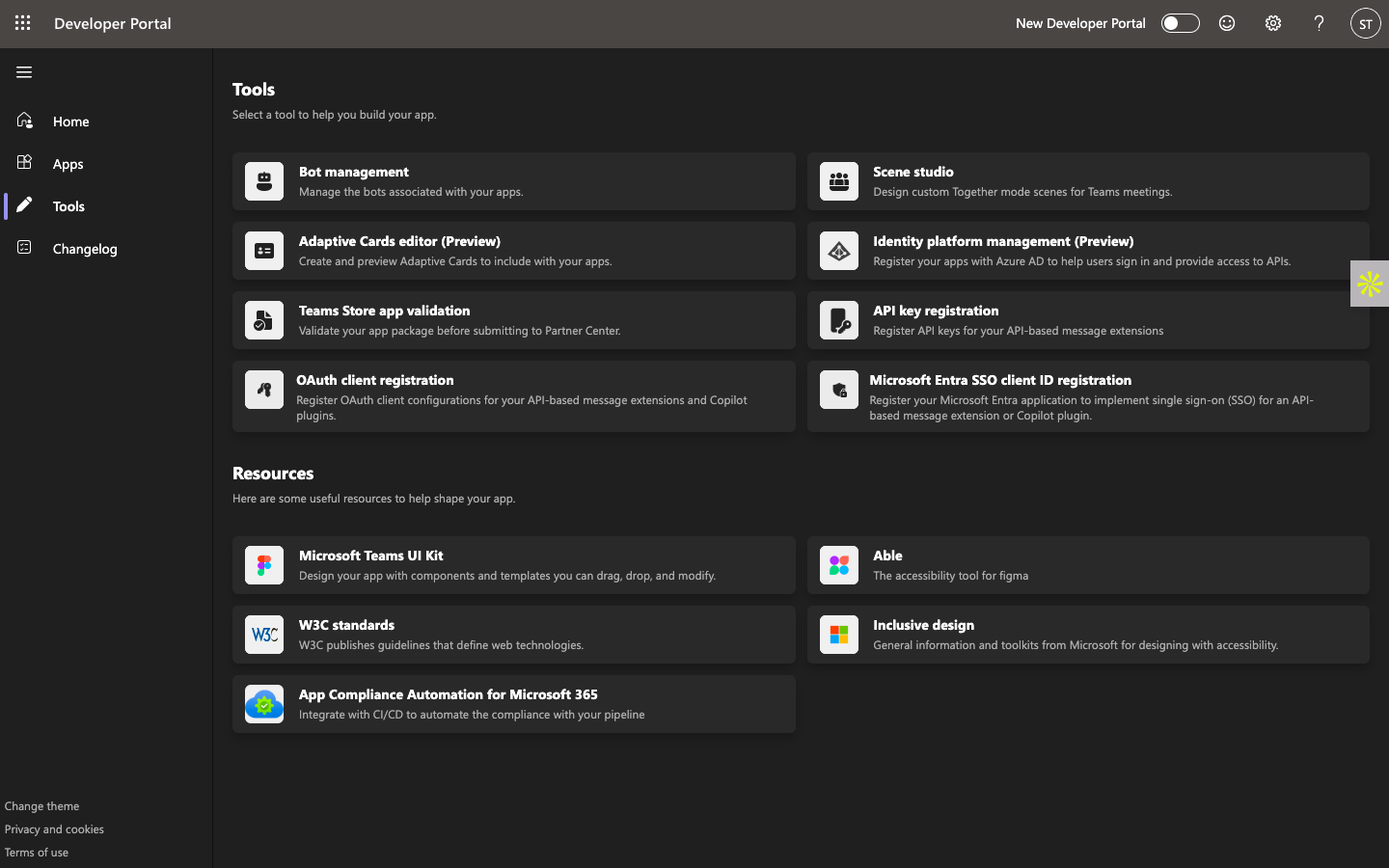The height and width of the screenshot is (868, 1389).
Task: Click the green starburst side widget
Action: point(1370,284)
